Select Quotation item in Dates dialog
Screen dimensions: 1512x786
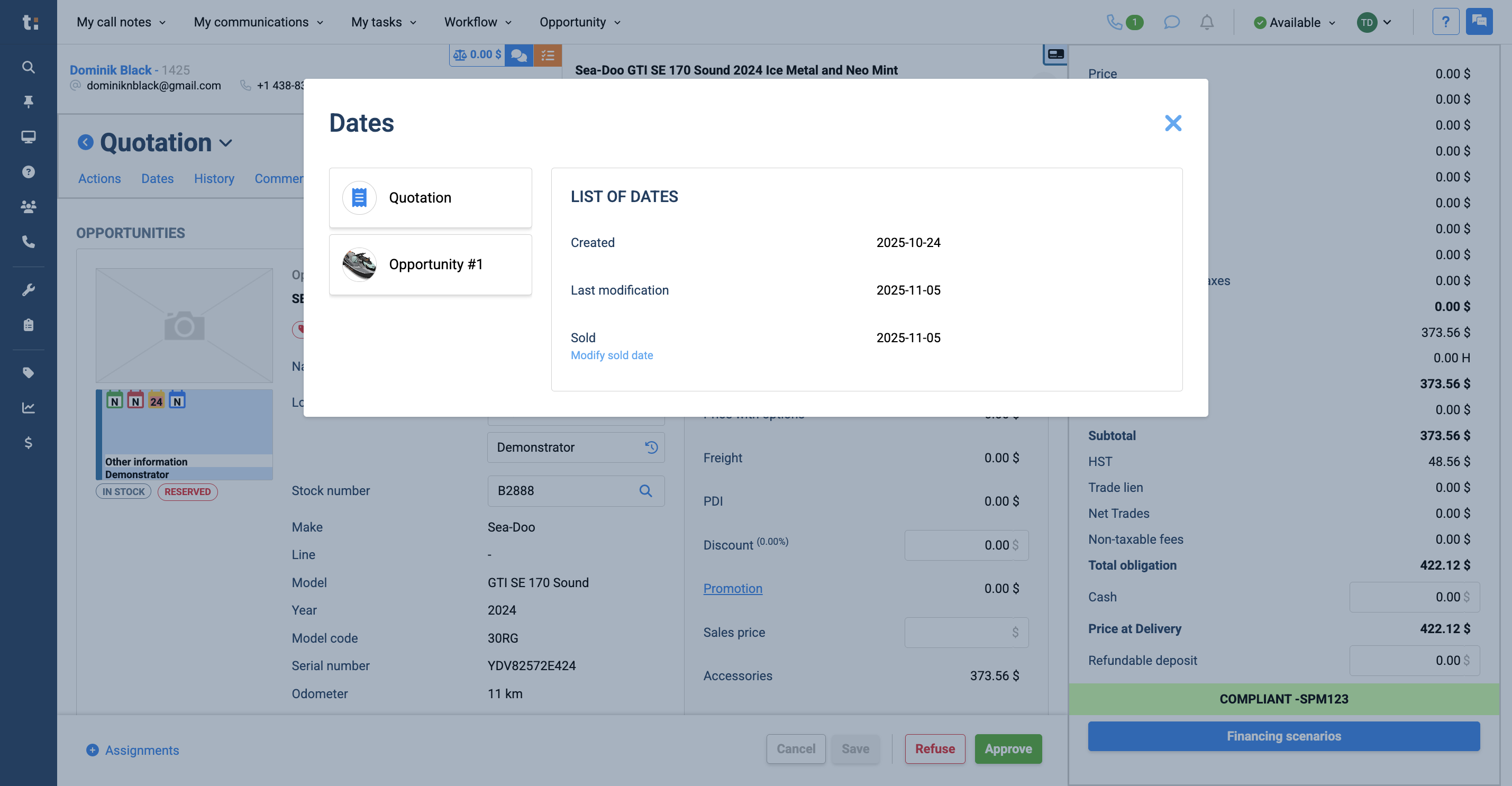430,198
